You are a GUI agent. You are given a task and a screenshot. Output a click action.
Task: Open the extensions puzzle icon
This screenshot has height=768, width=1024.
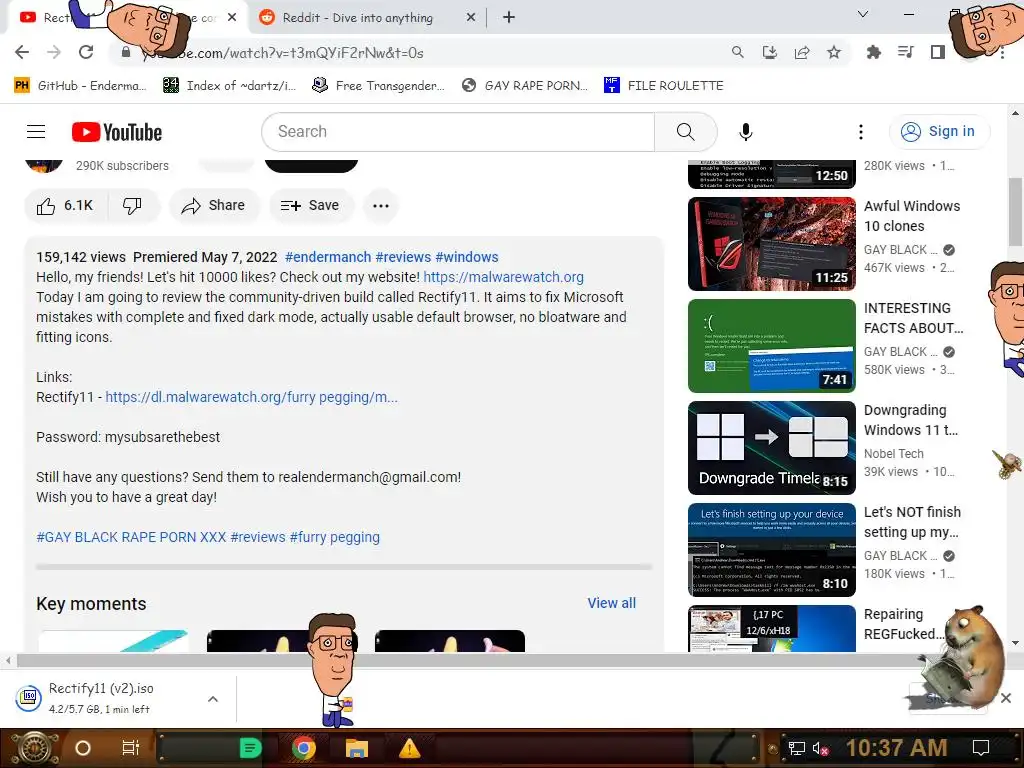point(873,52)
